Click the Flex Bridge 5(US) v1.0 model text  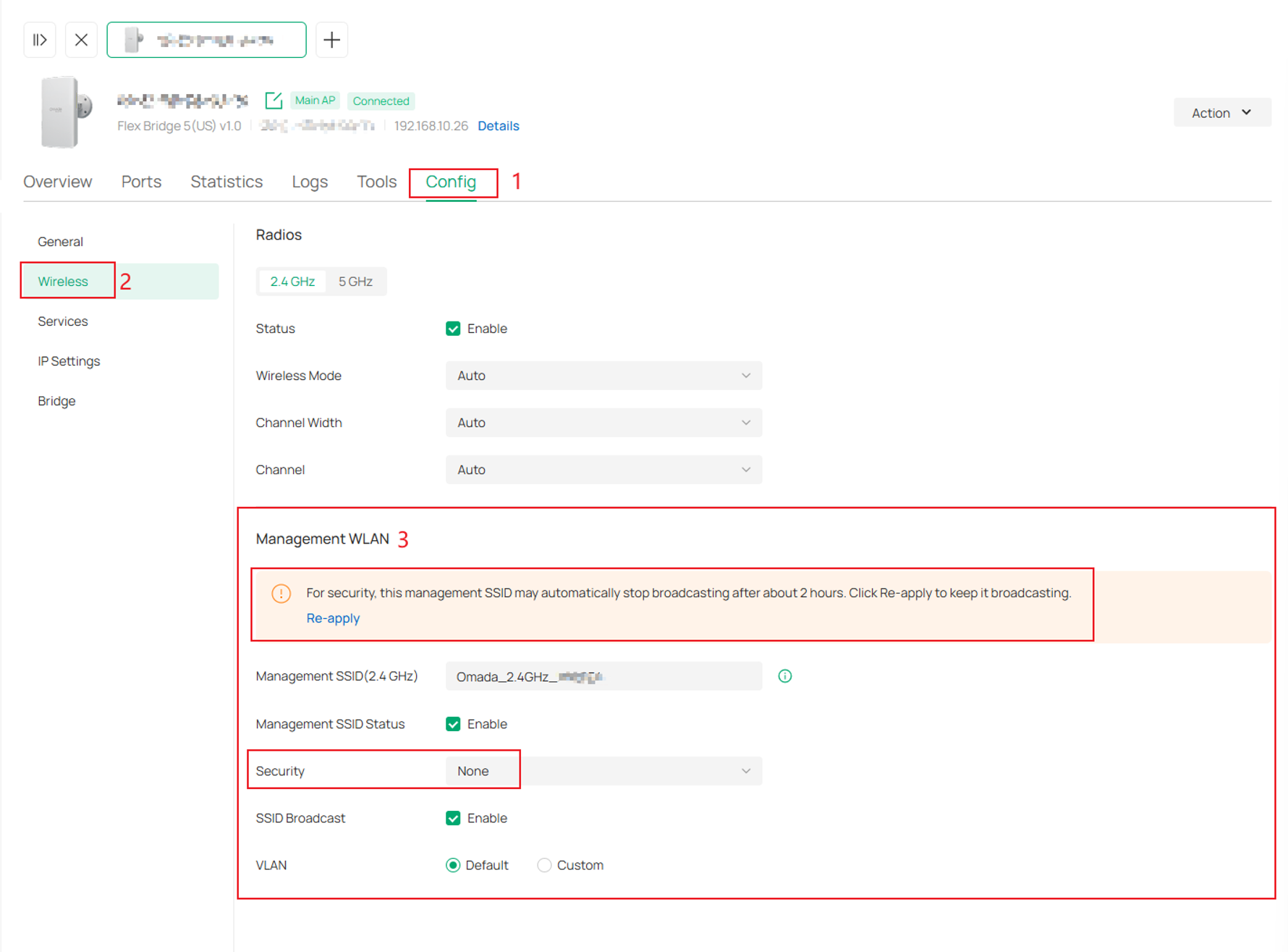[179, 126]
